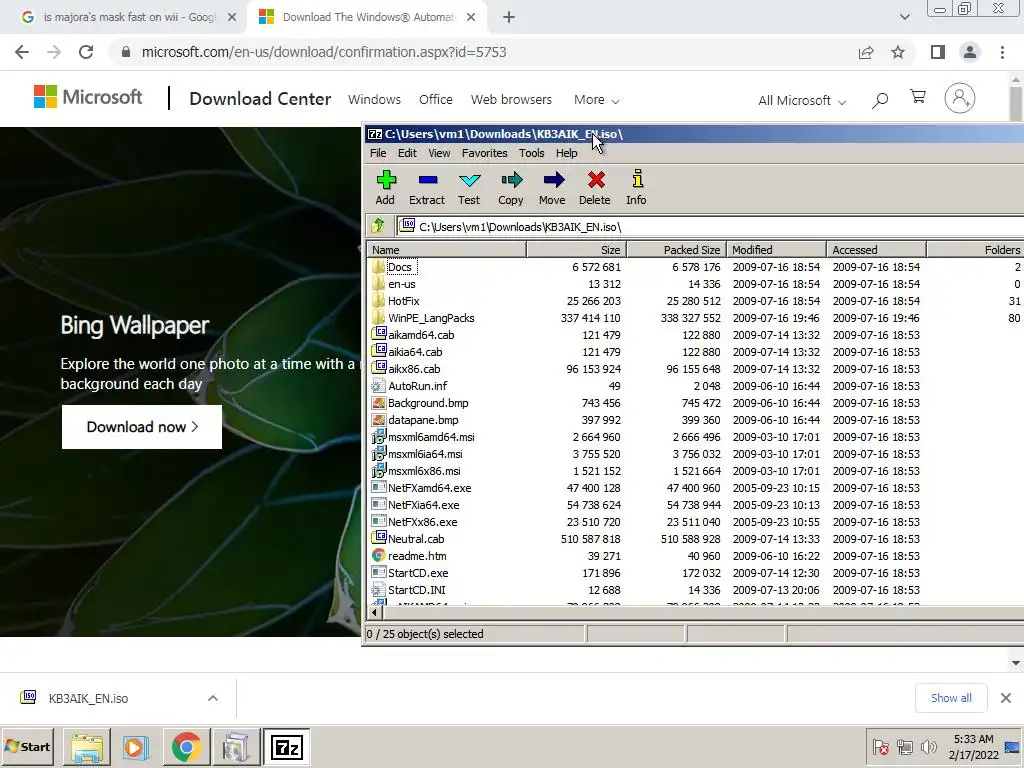This screenshot has width=1024, height=768.
Task: Switch to the Majora's Mask Google tab
Action: (129, 18)
